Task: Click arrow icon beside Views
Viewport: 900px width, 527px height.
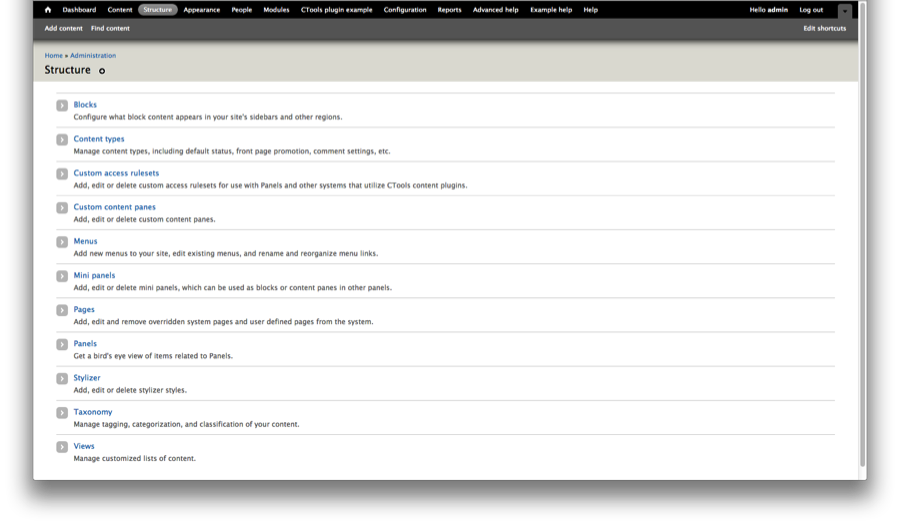Action: [62, 447]
